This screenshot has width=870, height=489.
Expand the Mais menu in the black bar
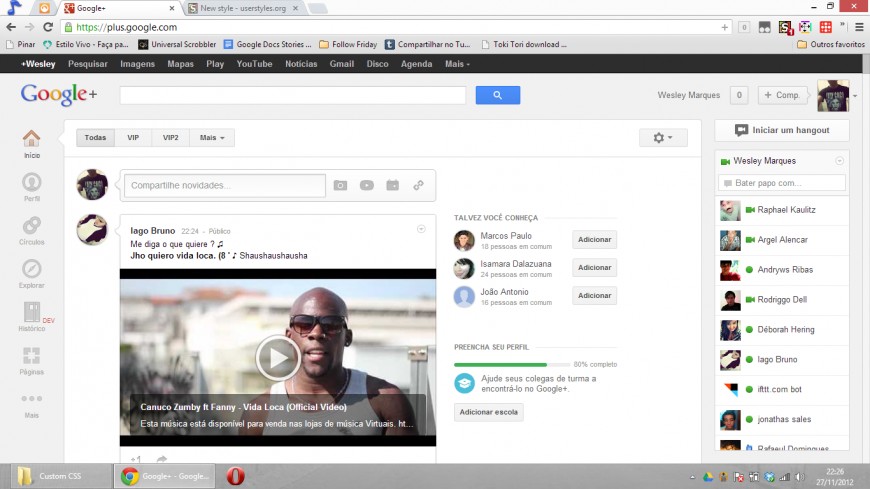pos(457,64)
